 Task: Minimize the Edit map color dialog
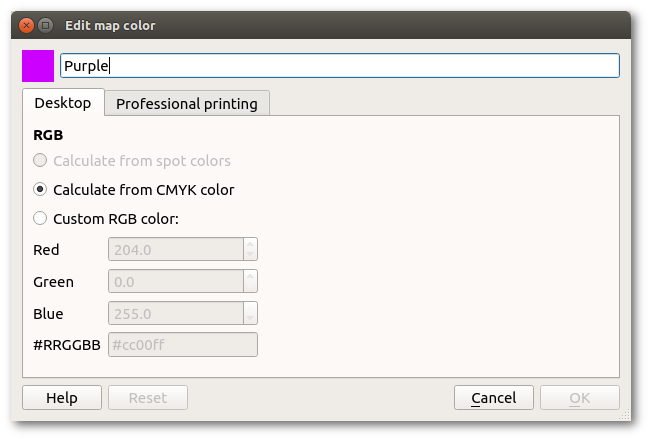click(46, 24)
